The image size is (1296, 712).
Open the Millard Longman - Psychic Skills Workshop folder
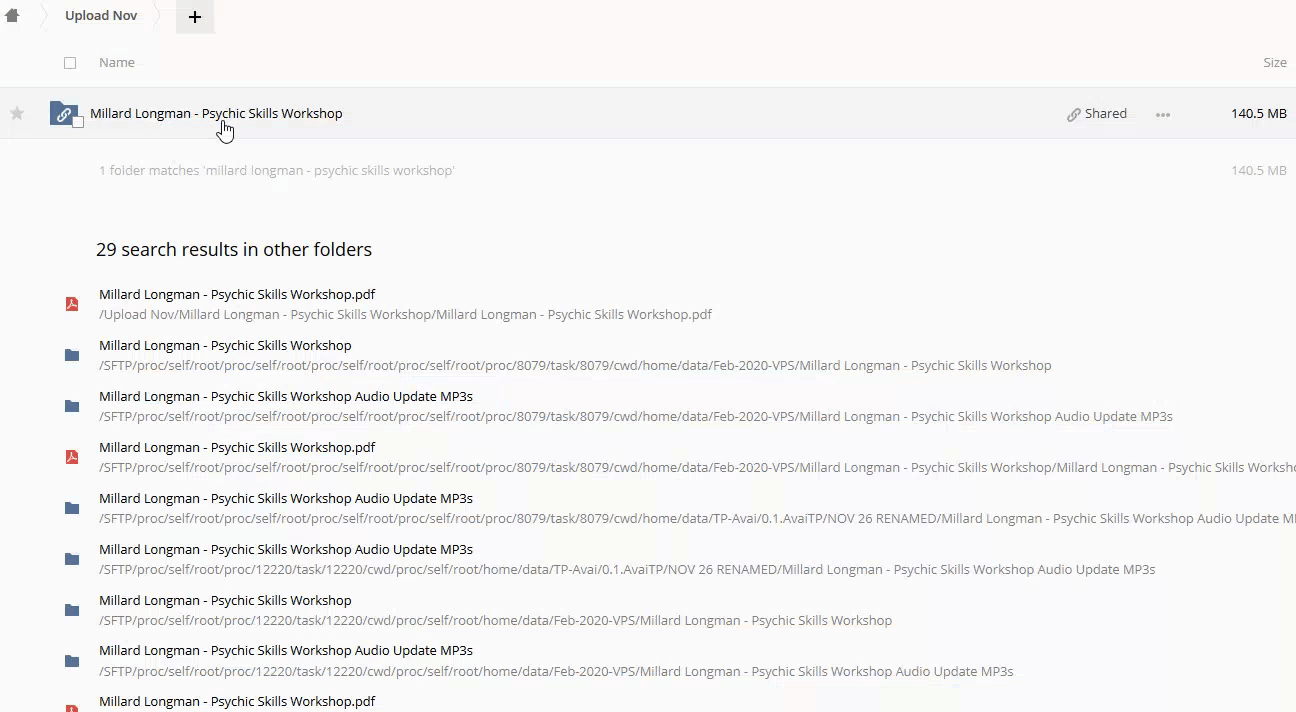[x=216, y=113]
